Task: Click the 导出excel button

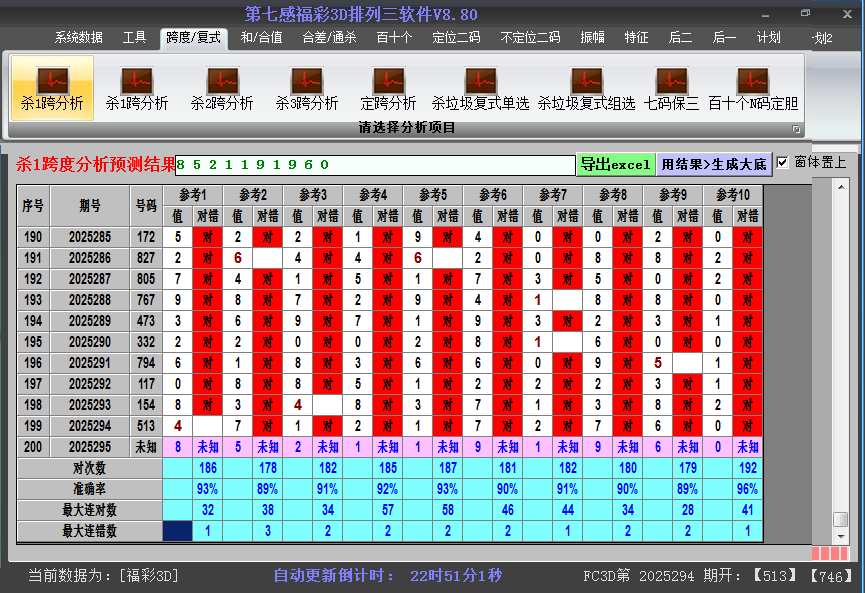Action: click(615, 164)
